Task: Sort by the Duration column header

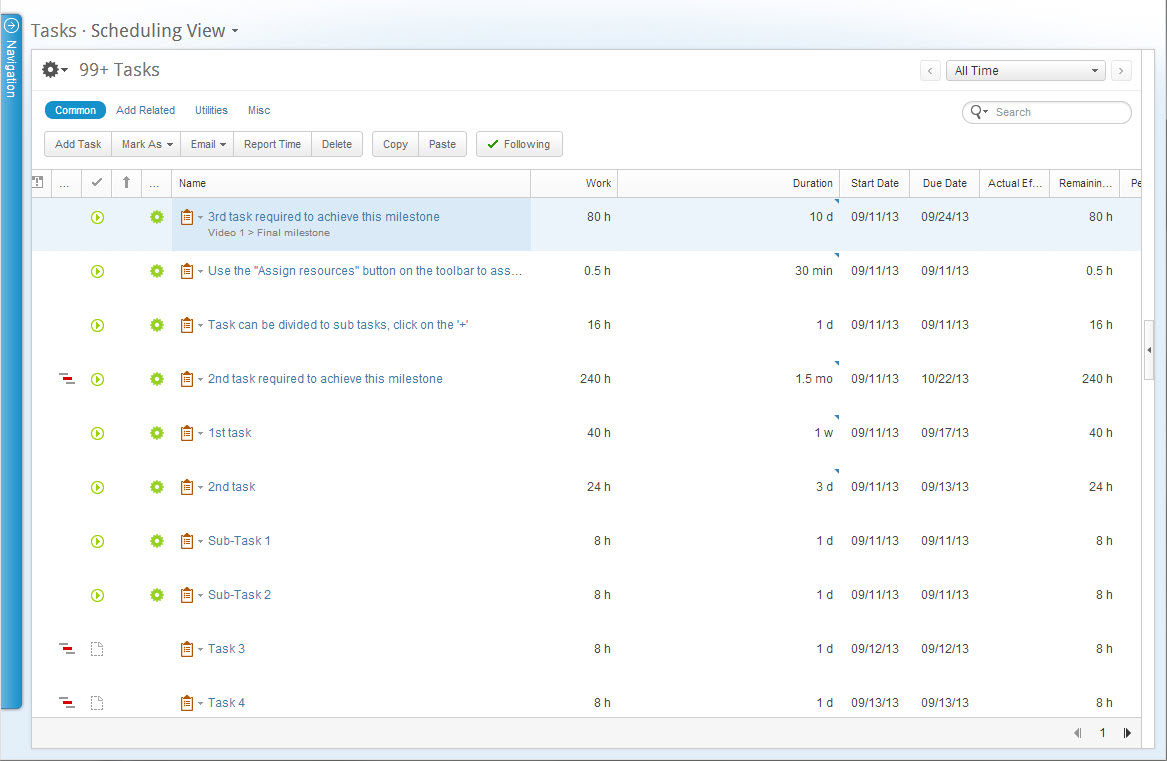Action: tap(729, 183)
